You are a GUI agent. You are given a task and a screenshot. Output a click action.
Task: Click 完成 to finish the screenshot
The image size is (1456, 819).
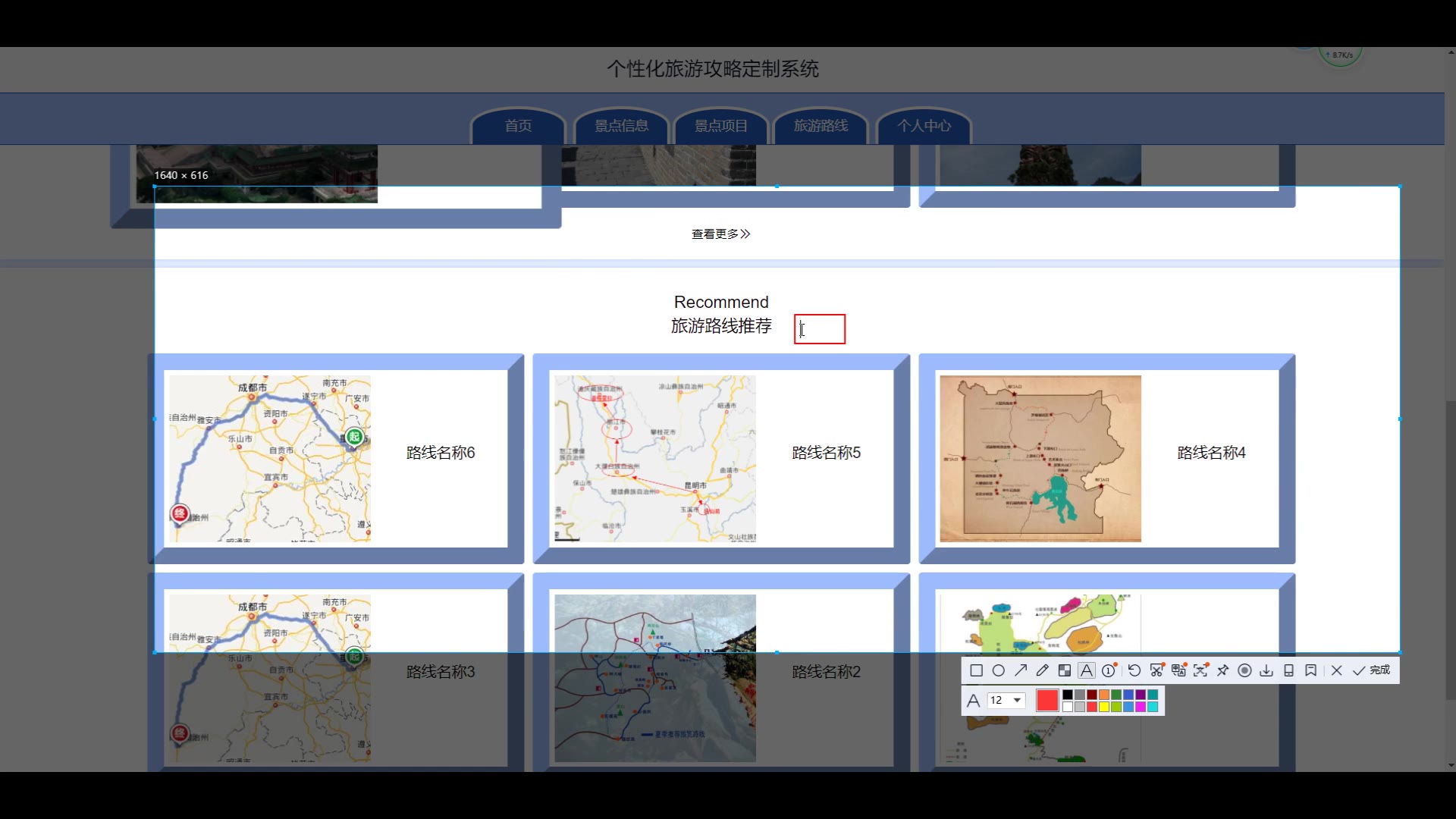click(1372, 670)
